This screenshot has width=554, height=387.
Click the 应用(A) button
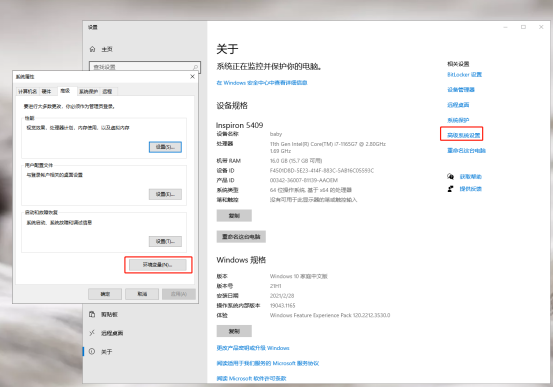point(179,294)
